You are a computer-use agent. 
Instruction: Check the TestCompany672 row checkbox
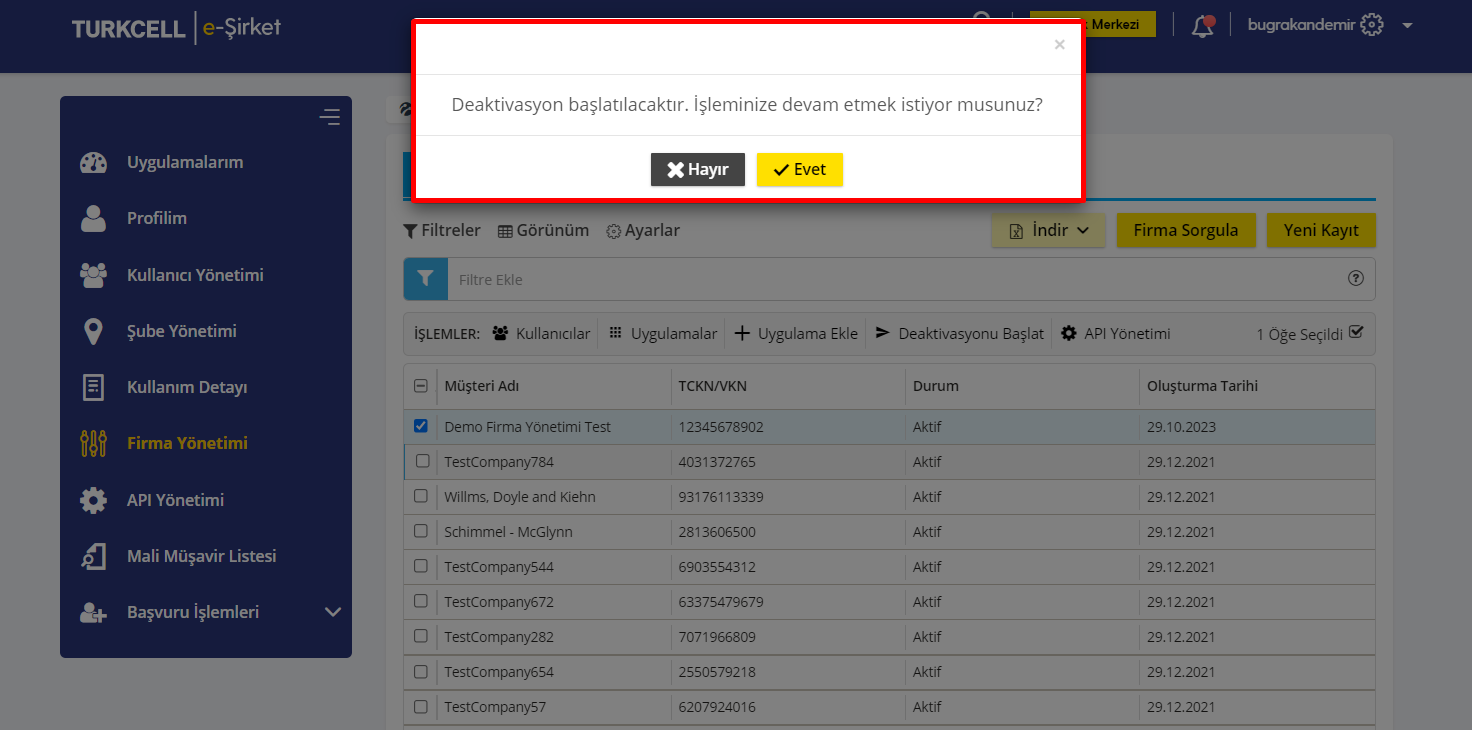pyautogui.click(x=422, y=601)
